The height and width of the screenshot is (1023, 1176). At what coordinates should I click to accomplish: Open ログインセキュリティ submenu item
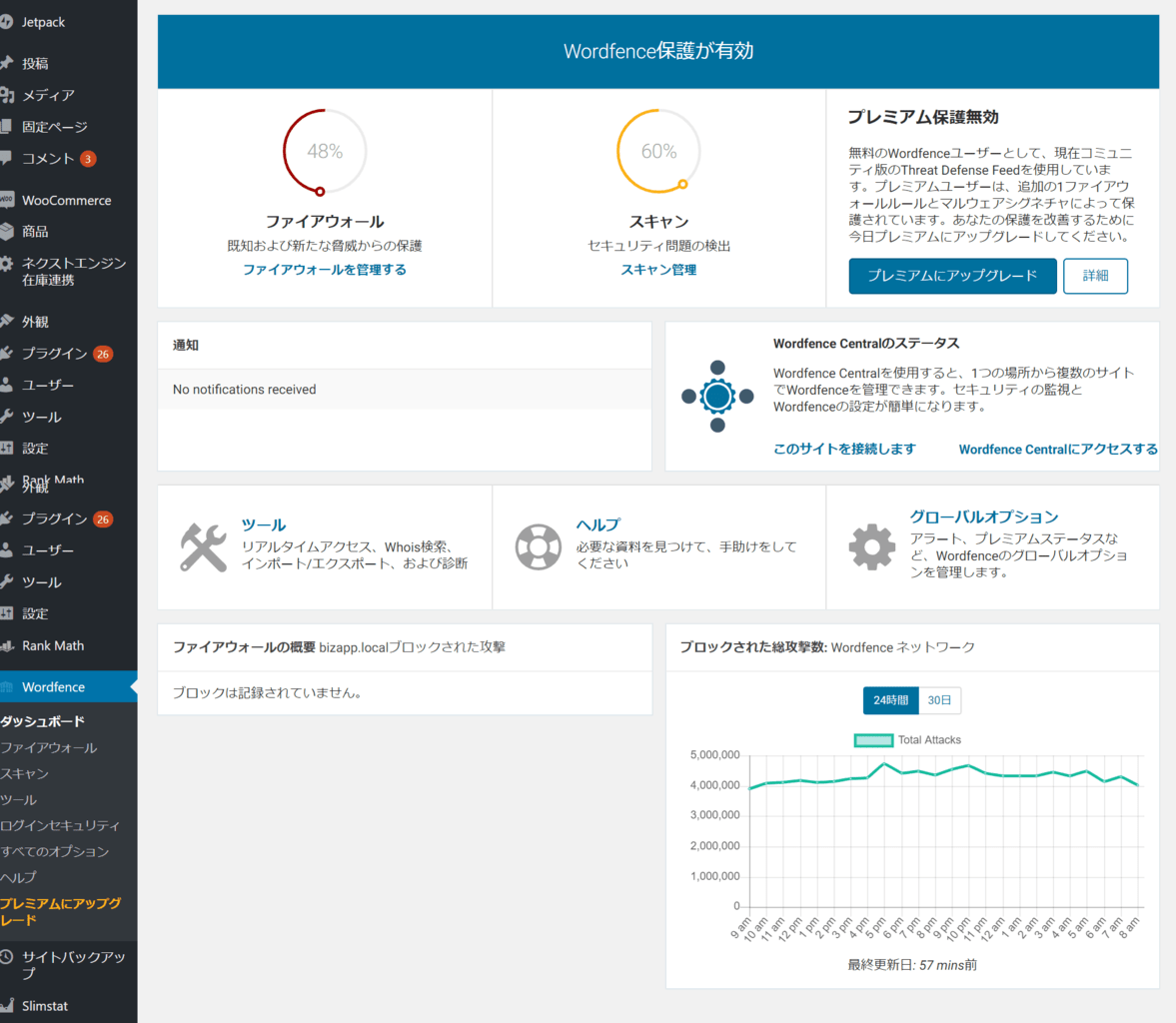pyautogui.click(x=60, y=825)
